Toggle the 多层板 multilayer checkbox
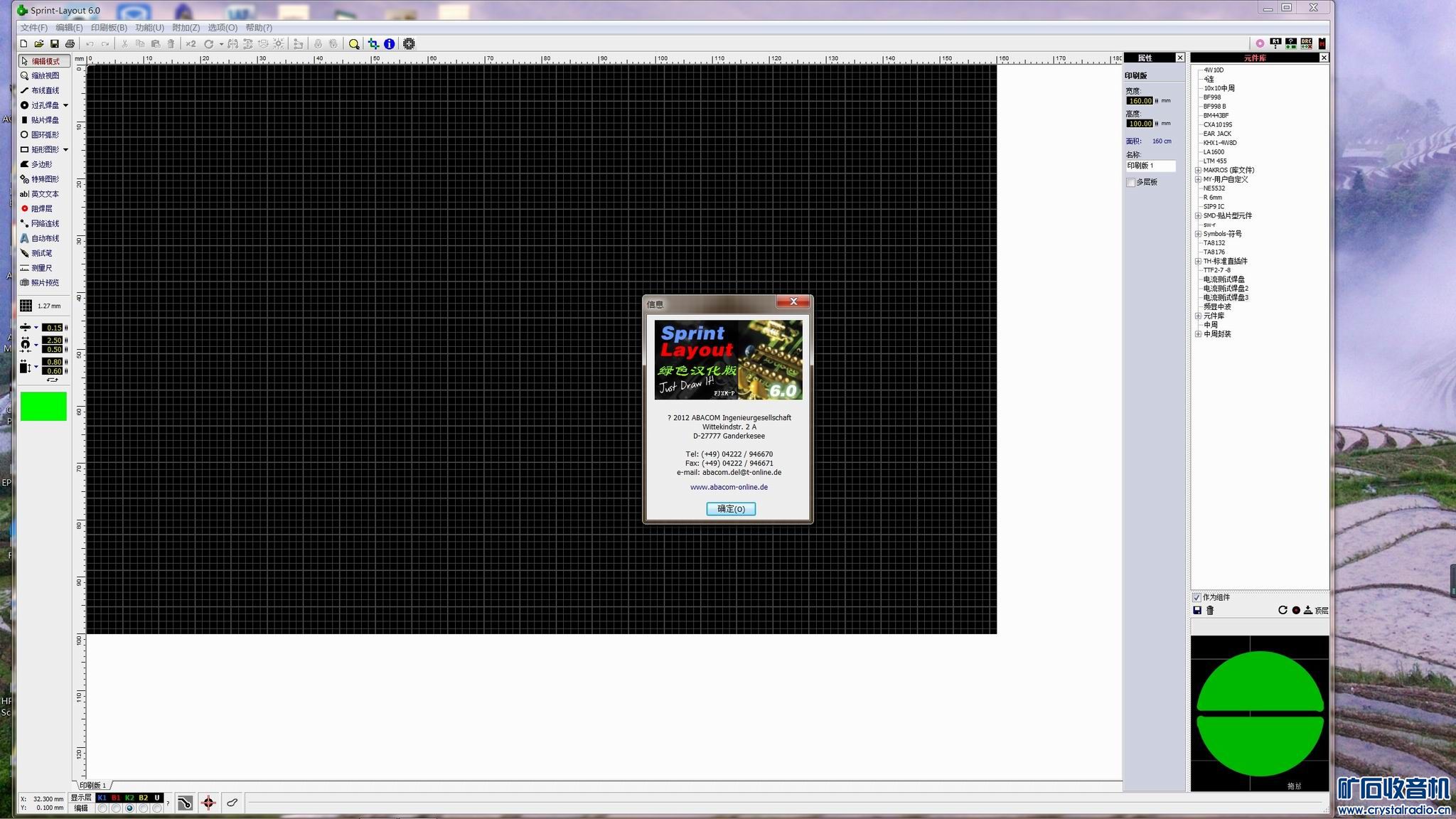This screenshot has width=1456, height=819. 1131,183
